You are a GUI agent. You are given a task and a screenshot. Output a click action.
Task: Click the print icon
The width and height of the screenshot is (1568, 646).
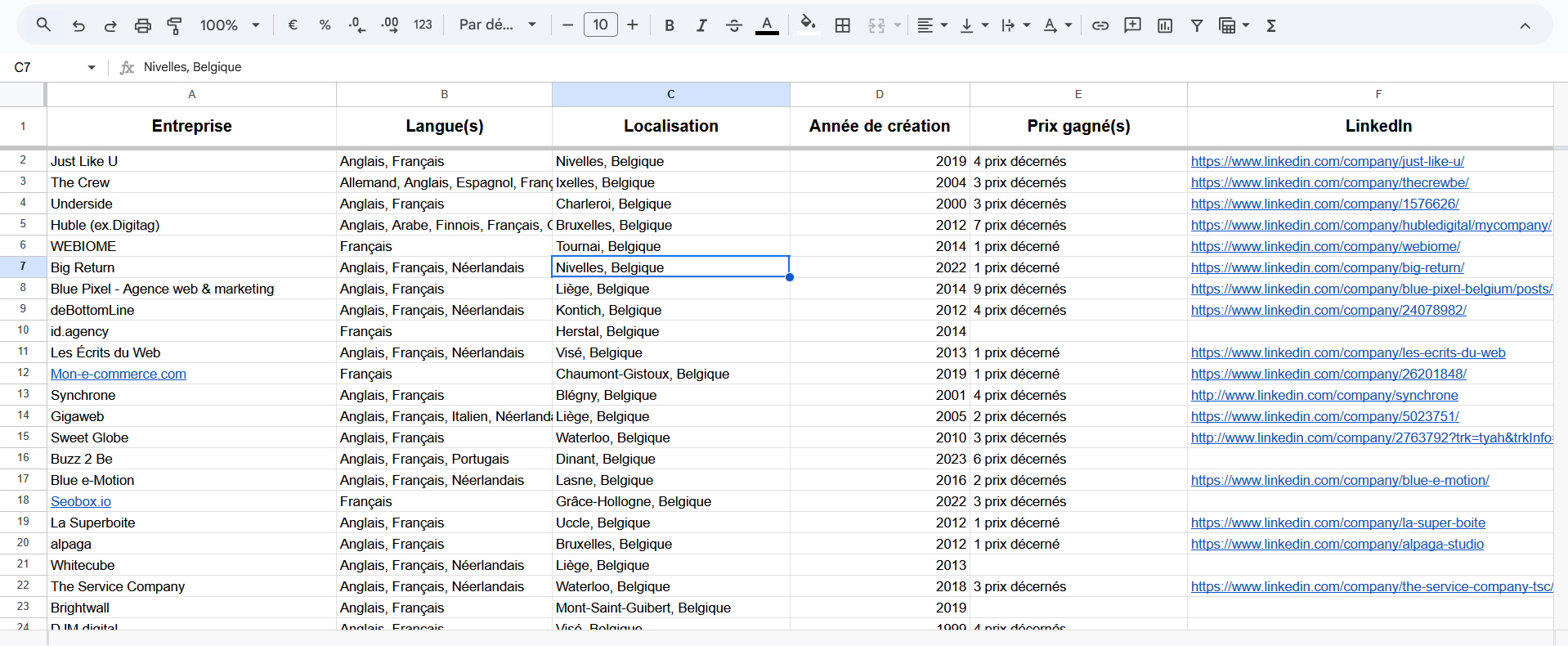[x=143, y=25]
